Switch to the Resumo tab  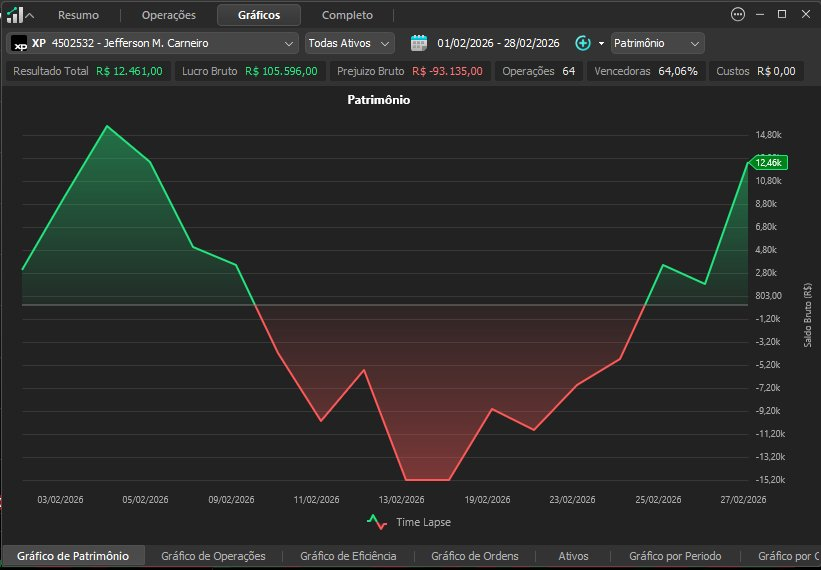[78, 15]
